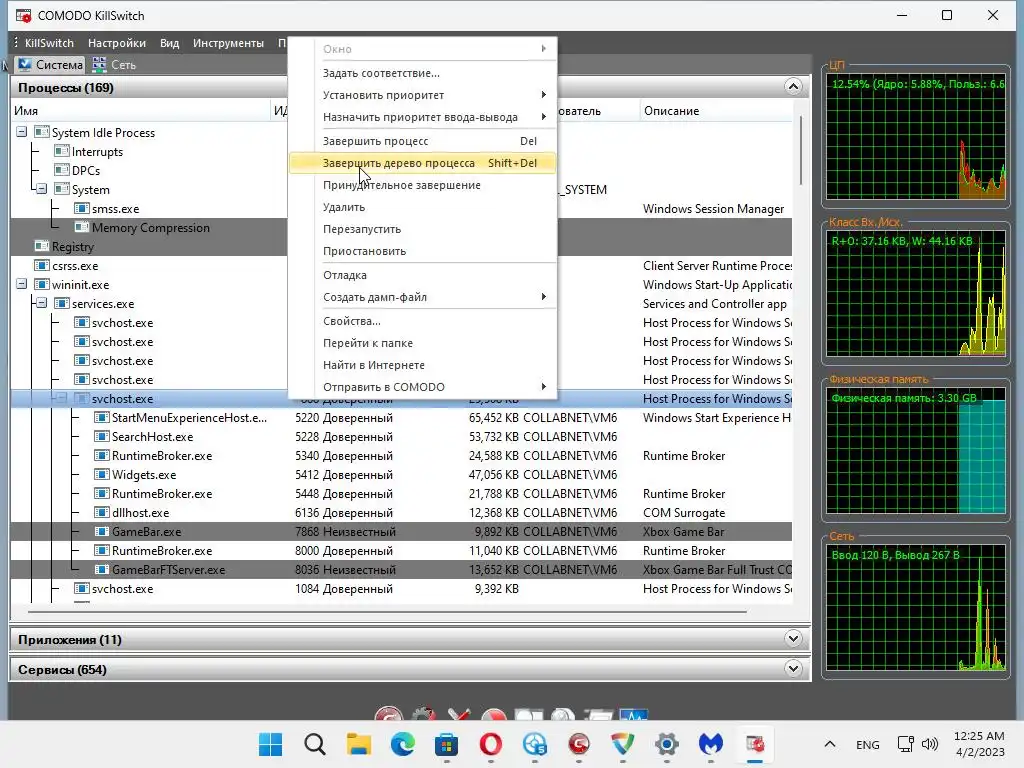Choose 'Перейти к папке' entry
The image size is (1024, 768).
423,344
